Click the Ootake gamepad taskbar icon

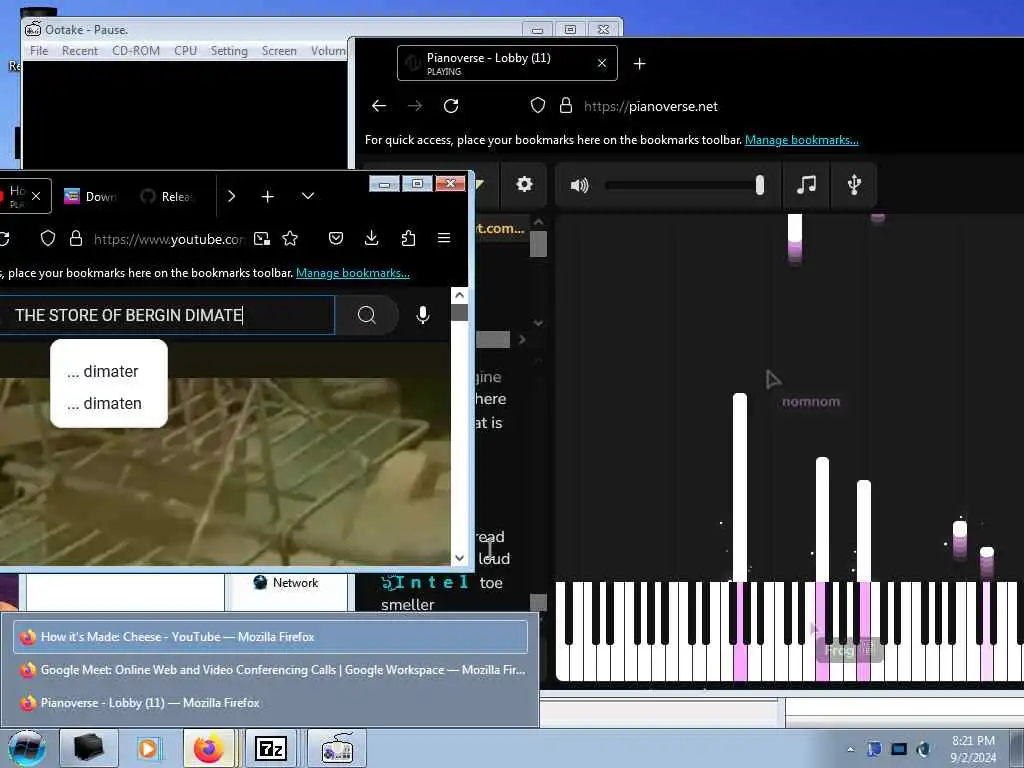tap(337, 748)
